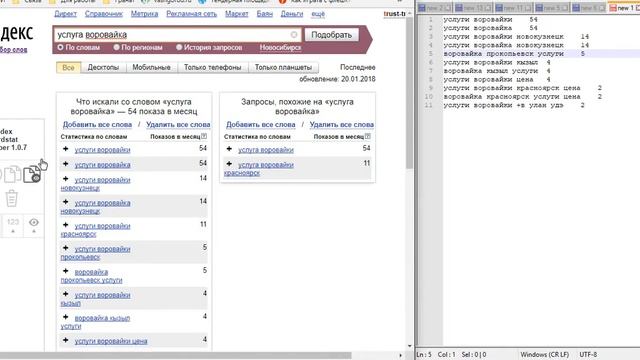The height and width of the screenshot is (360, 640).
Task: Click plus next to 'услуги воровайки новокузнецк'
Action: click(66, 179)
